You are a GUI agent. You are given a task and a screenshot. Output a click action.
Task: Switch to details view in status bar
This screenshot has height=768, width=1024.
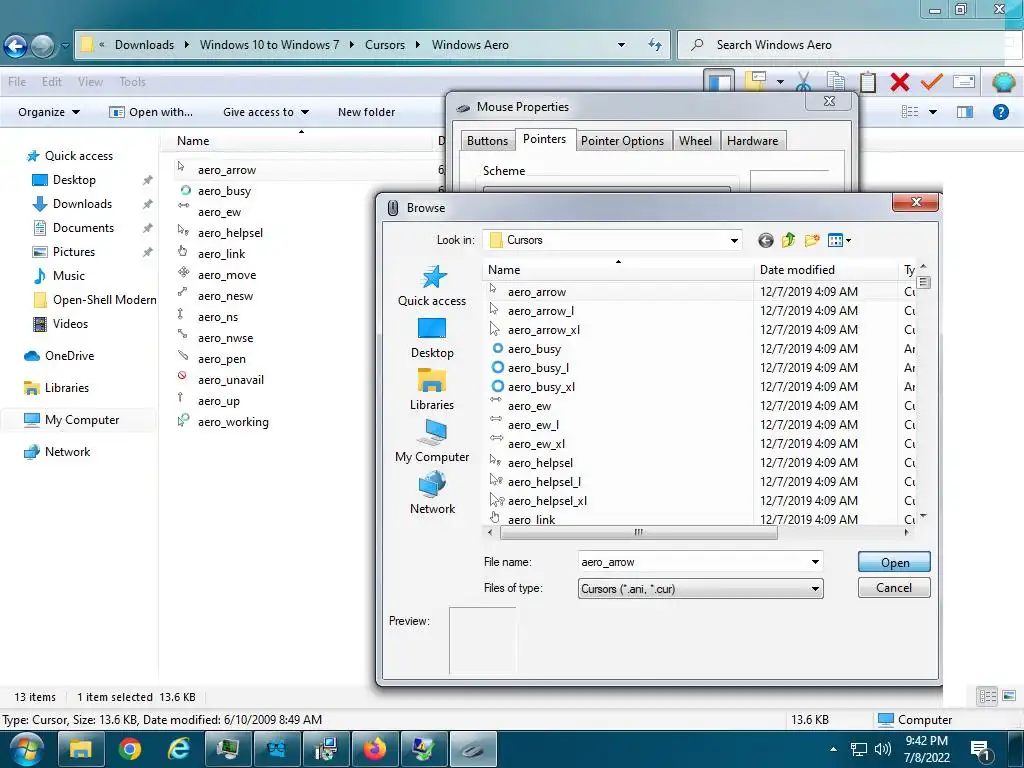pos(987,696)
